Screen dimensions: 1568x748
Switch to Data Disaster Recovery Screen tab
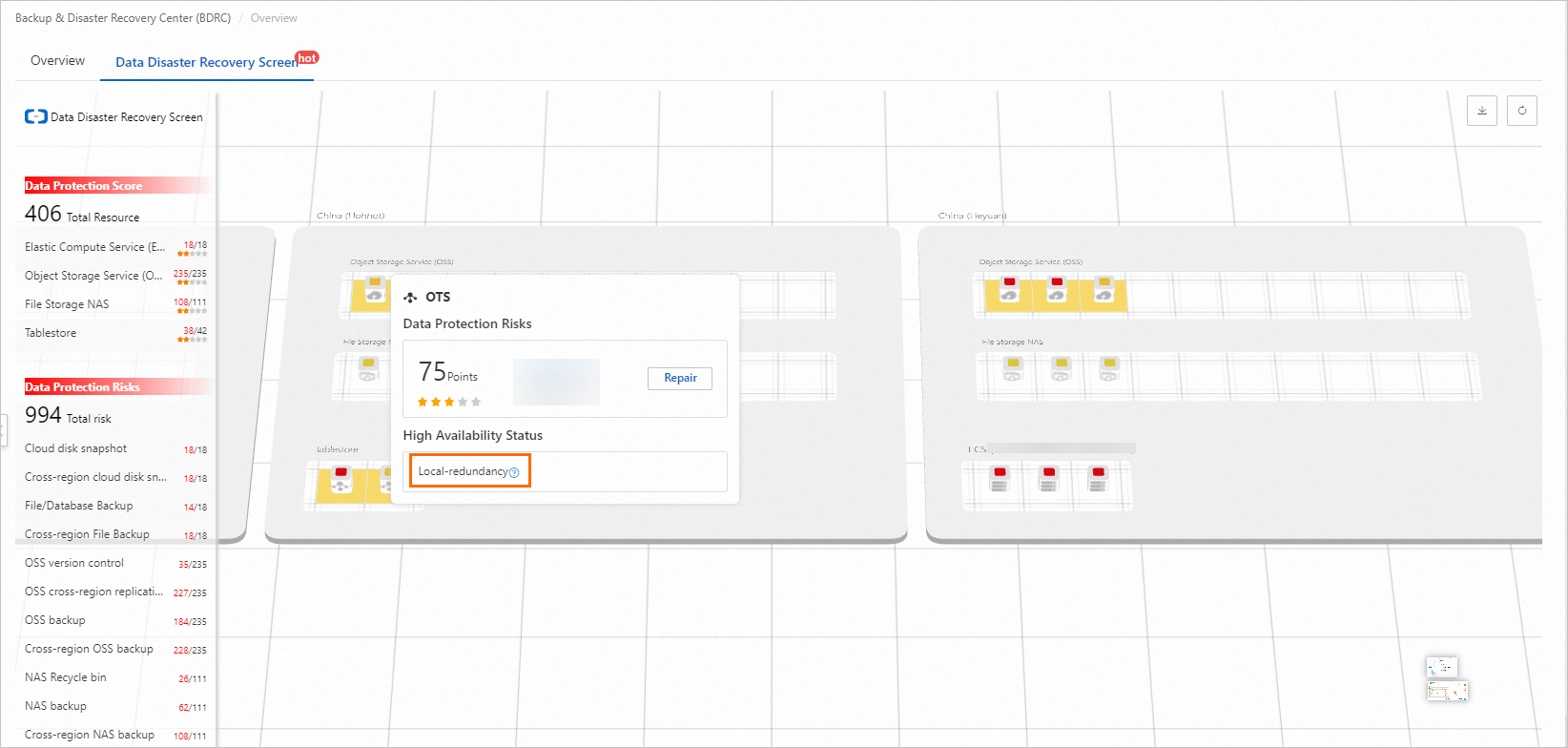pyautogui.click(x=207, y=63)
